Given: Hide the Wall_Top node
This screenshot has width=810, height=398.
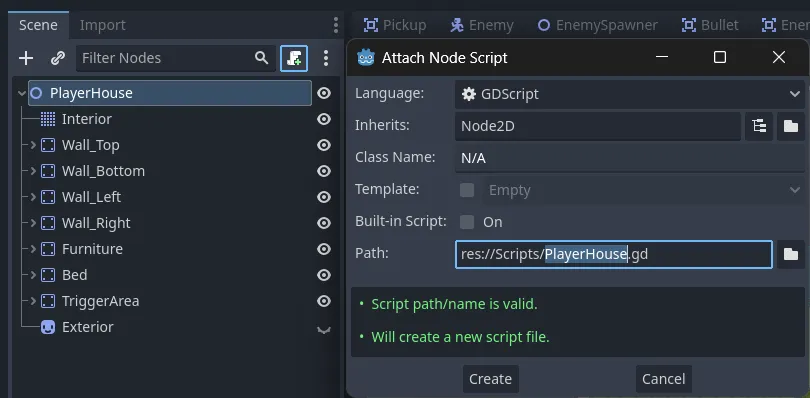Looking at the screenshot, I should click(x=324, y=145).
